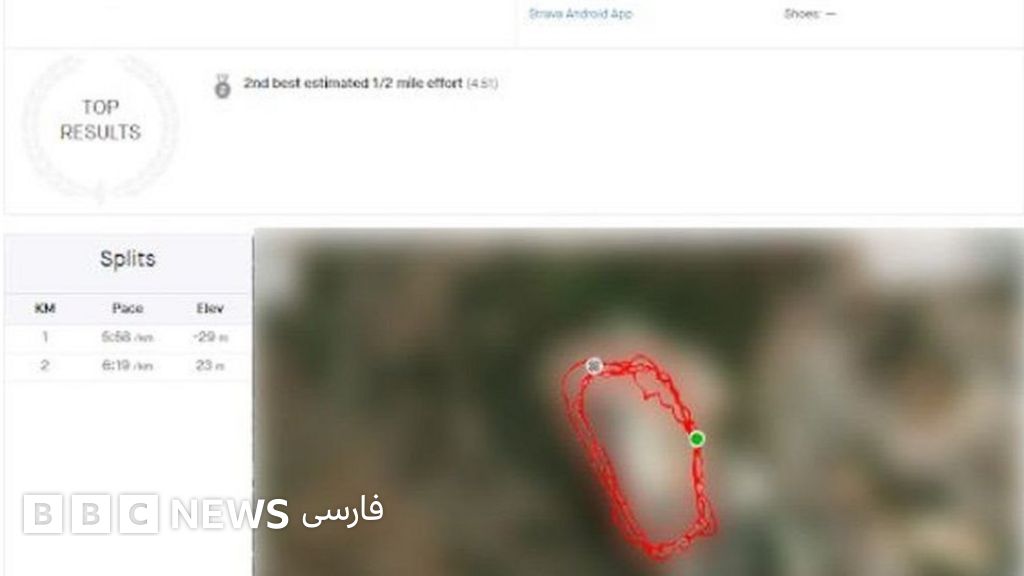Click the grey finish marker on map

pyautogui.click(x=594, y=366)
